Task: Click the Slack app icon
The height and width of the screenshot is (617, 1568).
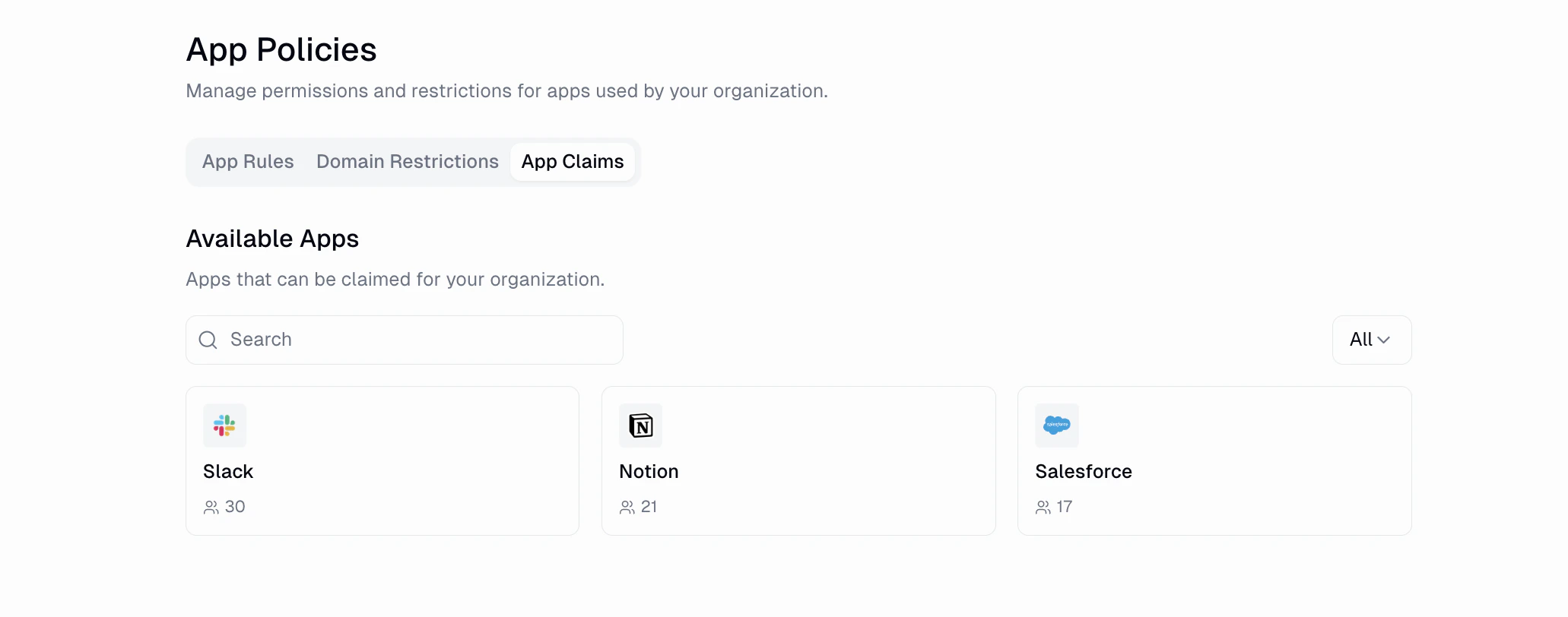Action: coord(224,426)
